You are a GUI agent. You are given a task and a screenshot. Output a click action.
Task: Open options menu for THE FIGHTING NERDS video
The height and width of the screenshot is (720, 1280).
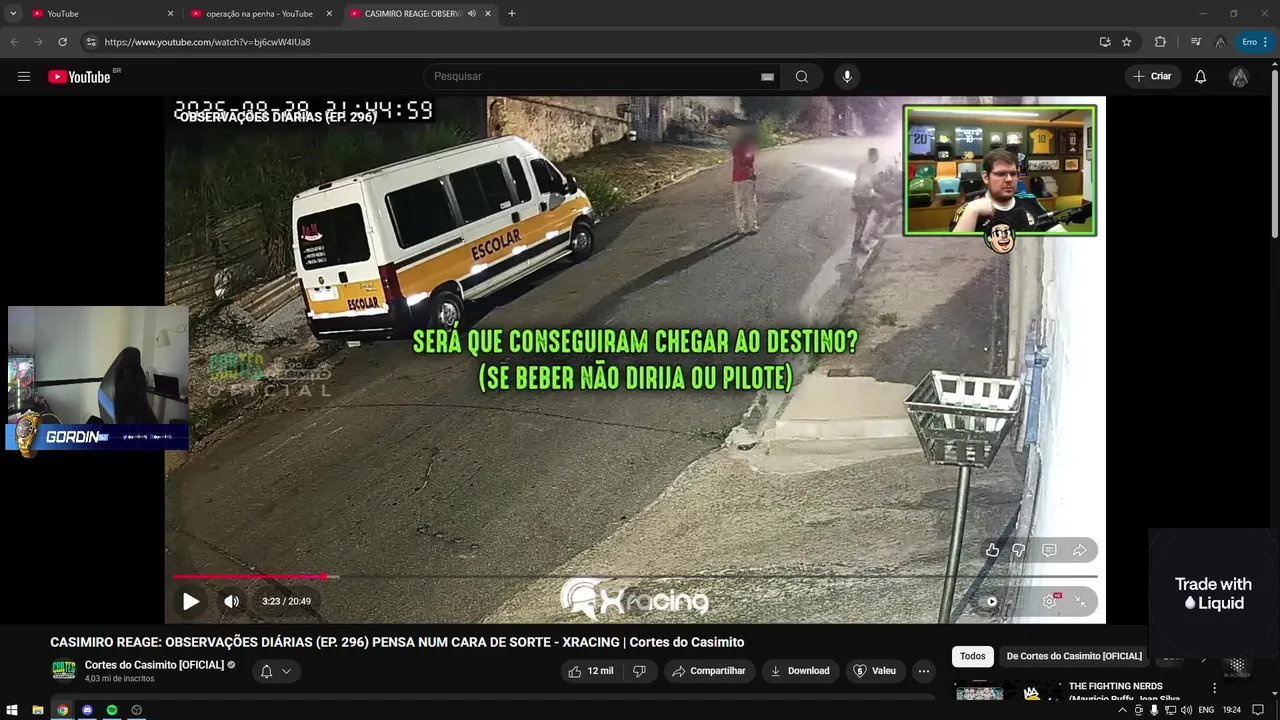pos(1214,688)
